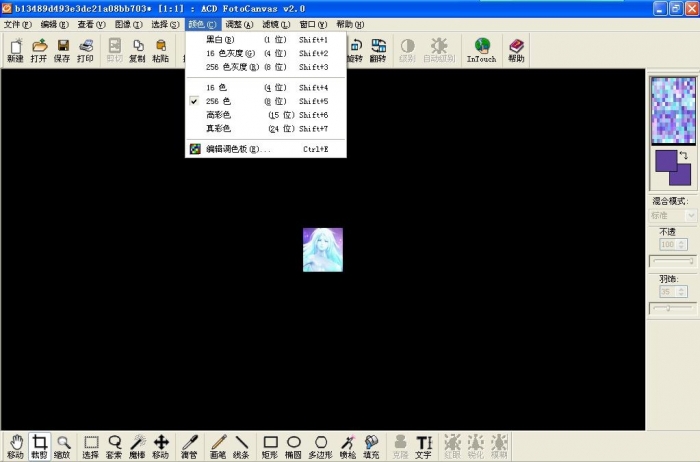Viewport: 700px width, 462px height.
Task: Select the 矩形 (Rectangle) shape tool
Action: pos(270,446)
